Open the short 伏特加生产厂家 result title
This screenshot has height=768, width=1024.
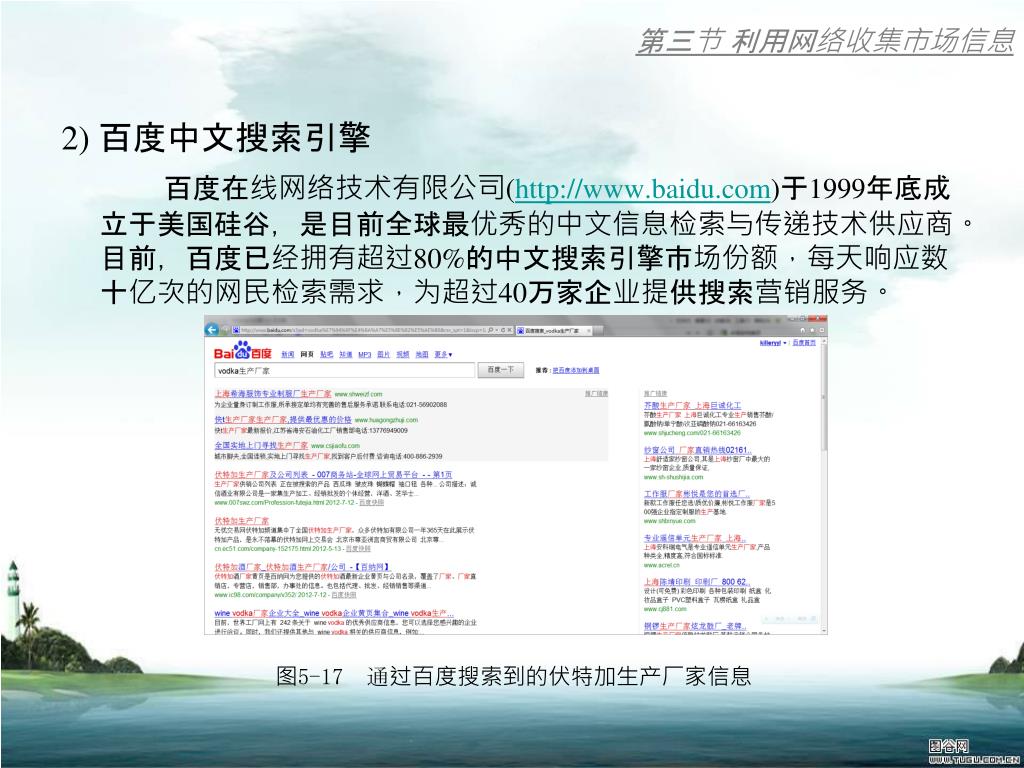pyautogui.click(x=242, y=520)
